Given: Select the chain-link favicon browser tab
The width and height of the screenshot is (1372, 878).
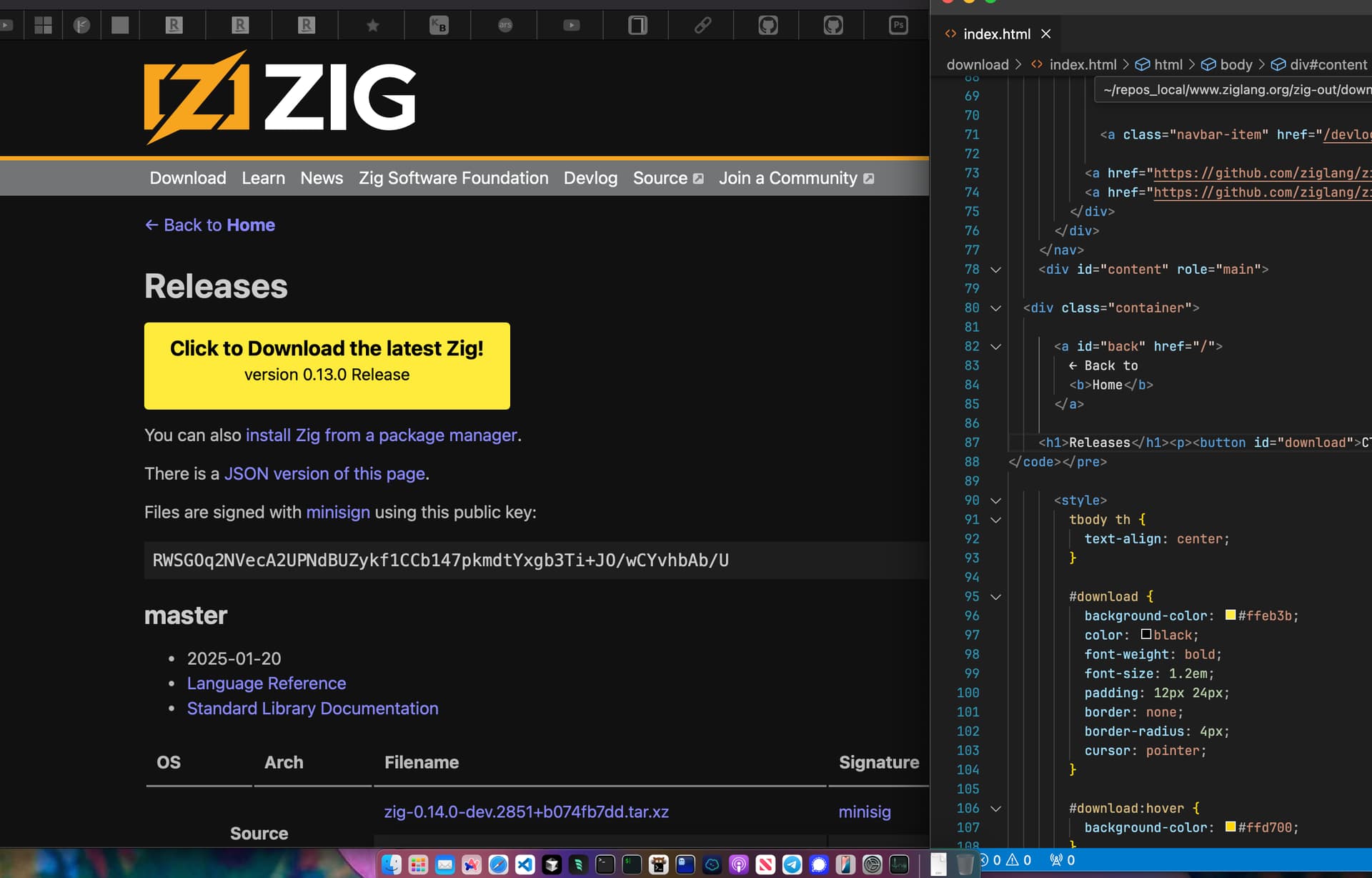Looking at the screenshot, I should tap(703, 26).
